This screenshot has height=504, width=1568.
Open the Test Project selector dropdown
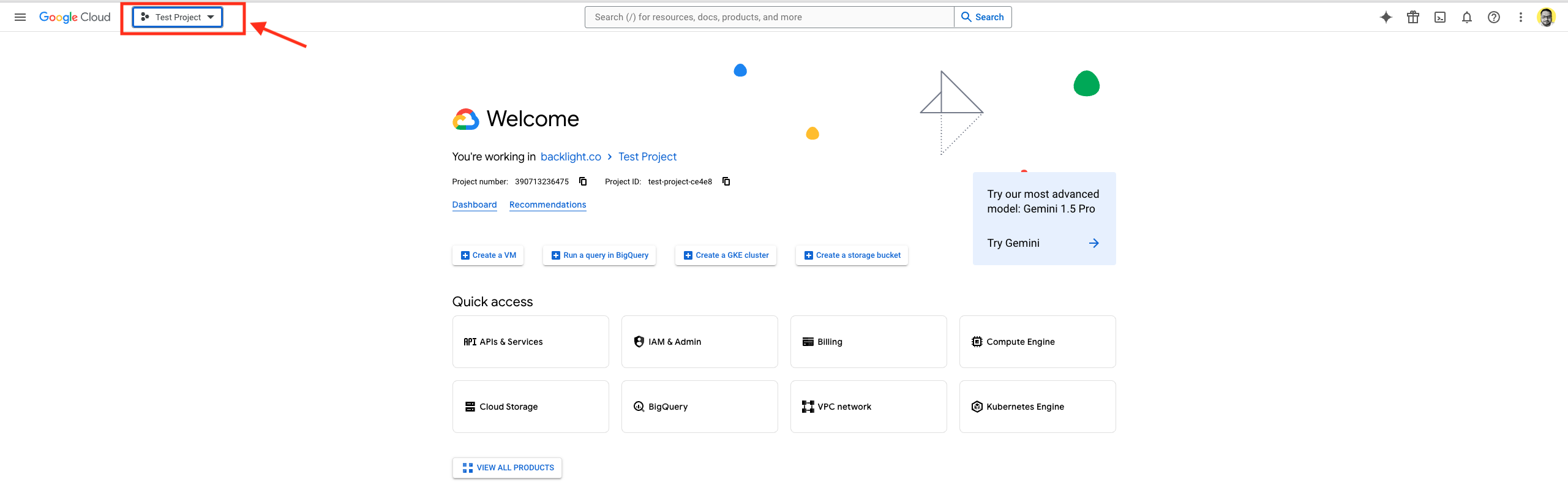point(178,17)
